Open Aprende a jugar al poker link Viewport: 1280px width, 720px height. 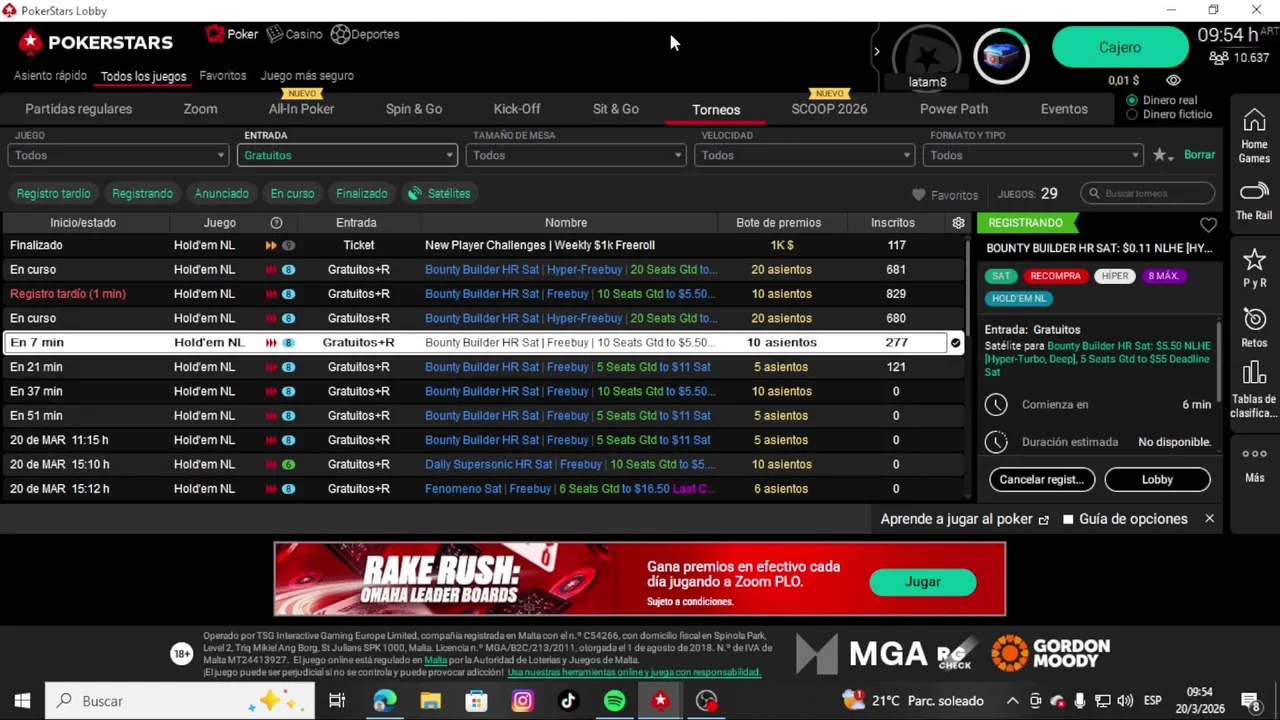point(964,519)
